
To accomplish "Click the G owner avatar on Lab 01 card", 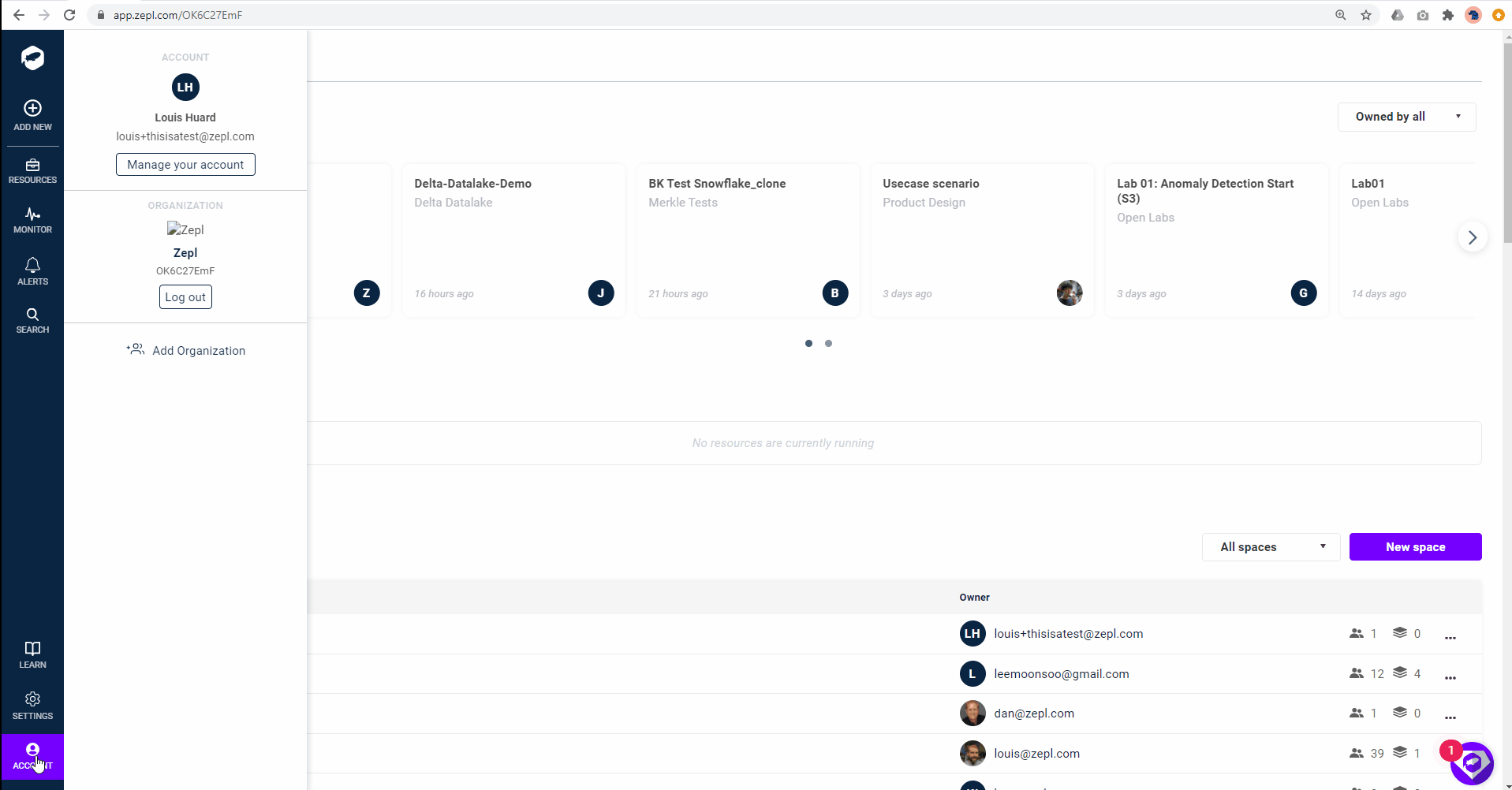I will (1304, 293).
